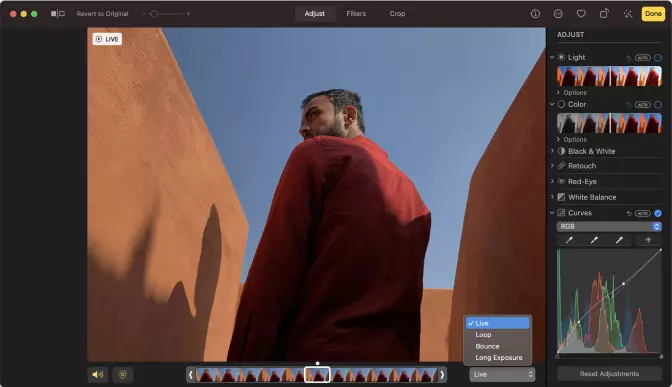The image size is (672, 387).
Task: Click the Done button
Action: coord(653,14)
